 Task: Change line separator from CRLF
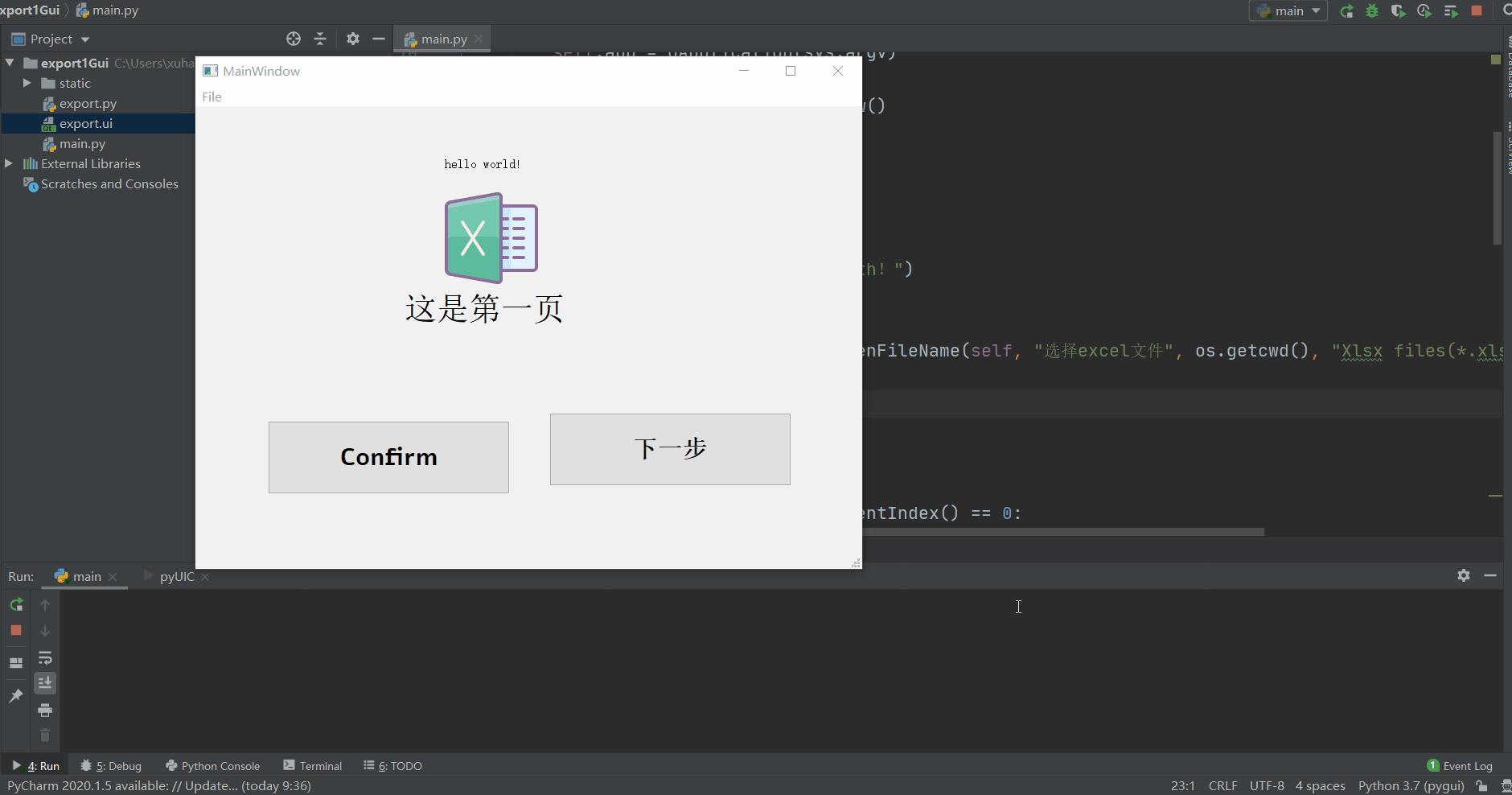[x=1222, y=786]
